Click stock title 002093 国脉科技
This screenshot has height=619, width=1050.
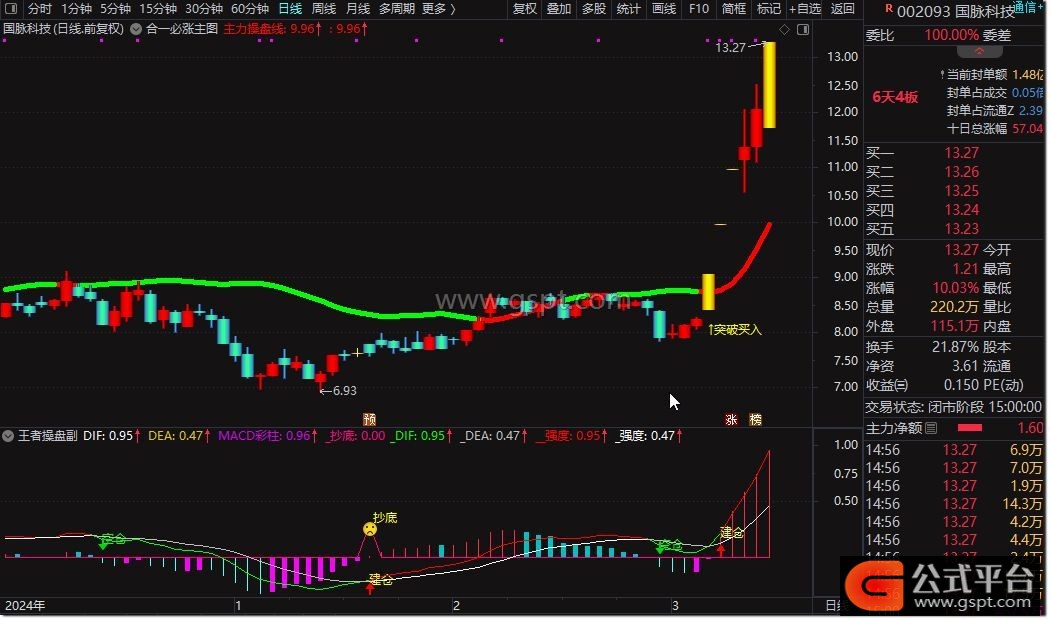point(956,11)
